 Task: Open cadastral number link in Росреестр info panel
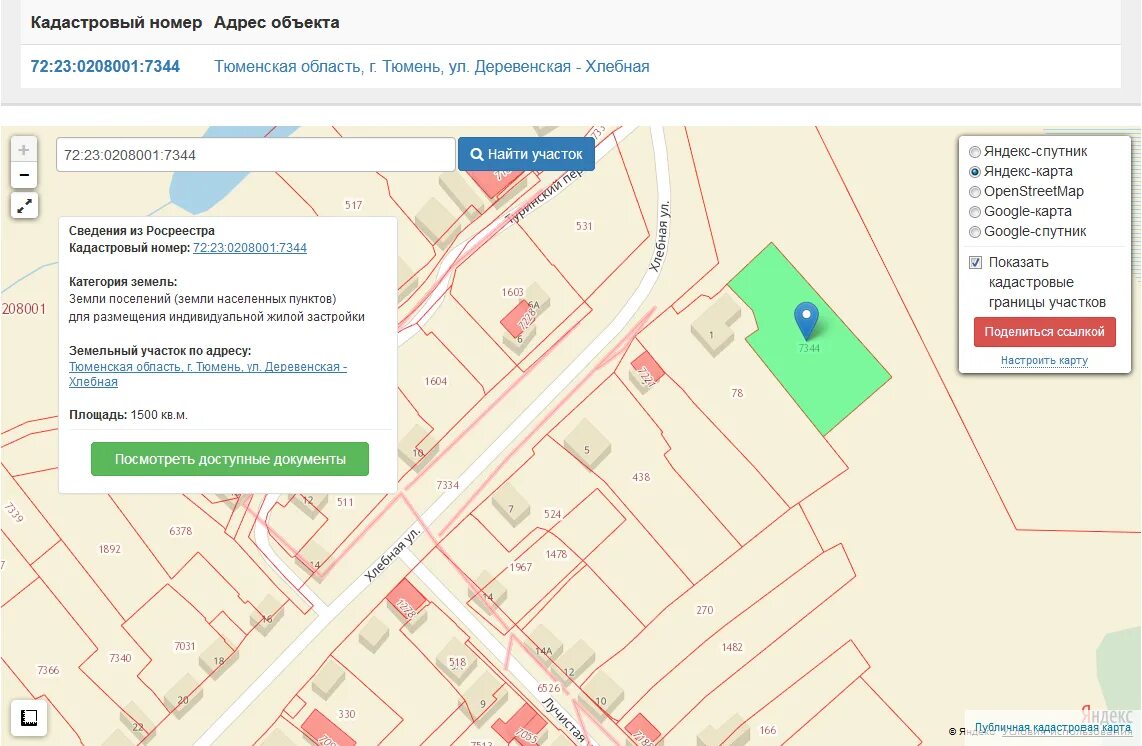pos(250,248)
